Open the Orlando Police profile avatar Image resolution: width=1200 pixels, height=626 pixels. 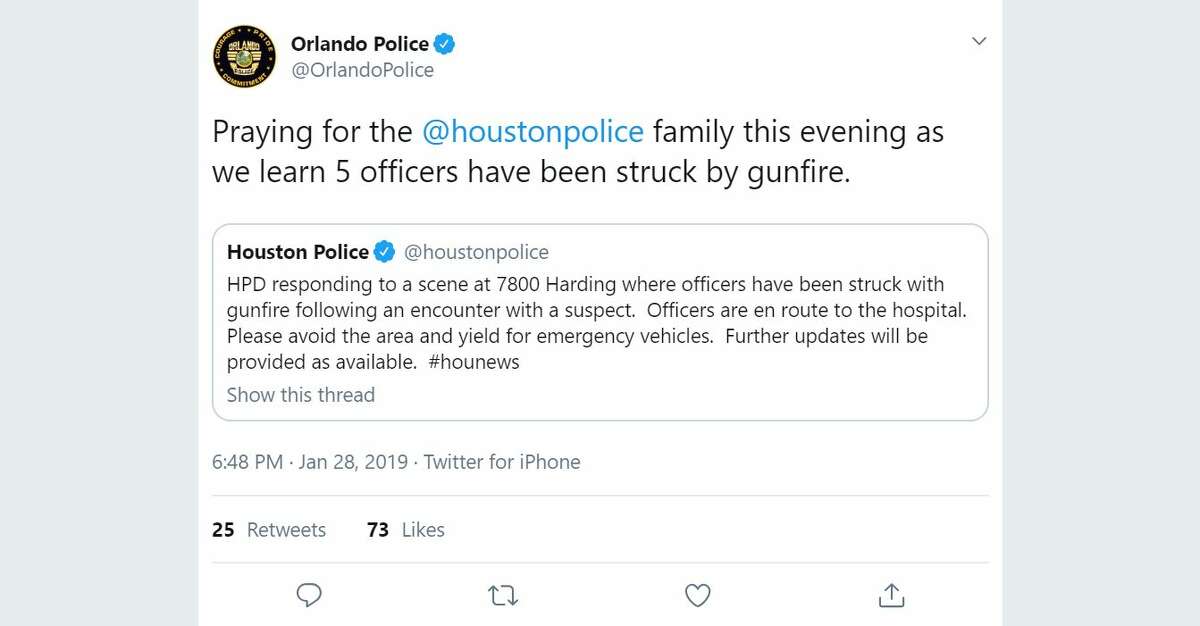coord(244,57)
